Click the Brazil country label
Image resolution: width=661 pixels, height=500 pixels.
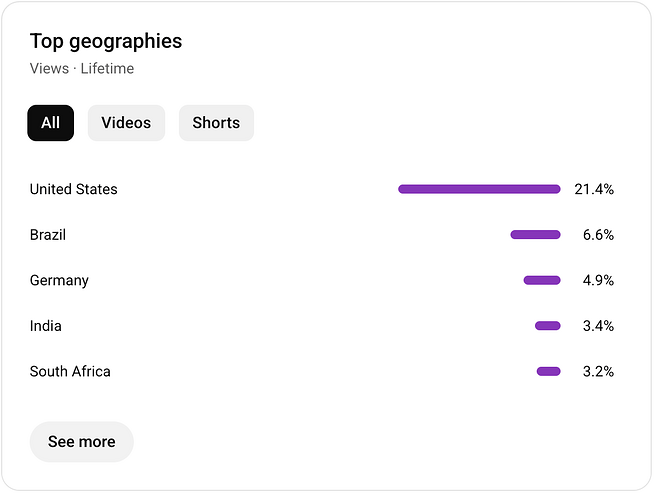point(48,235)
